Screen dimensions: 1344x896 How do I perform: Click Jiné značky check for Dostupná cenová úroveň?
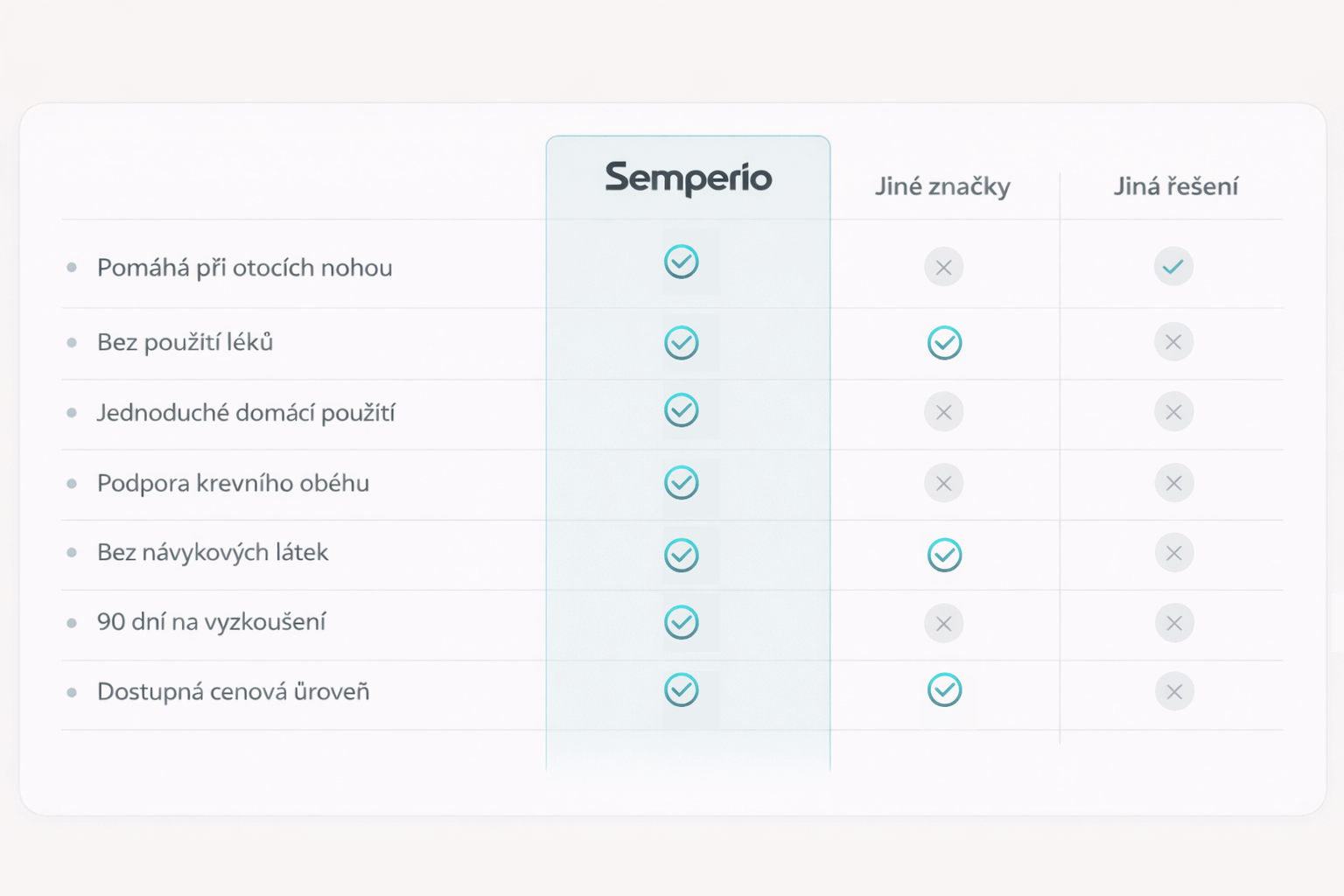(x=944, y=689)
